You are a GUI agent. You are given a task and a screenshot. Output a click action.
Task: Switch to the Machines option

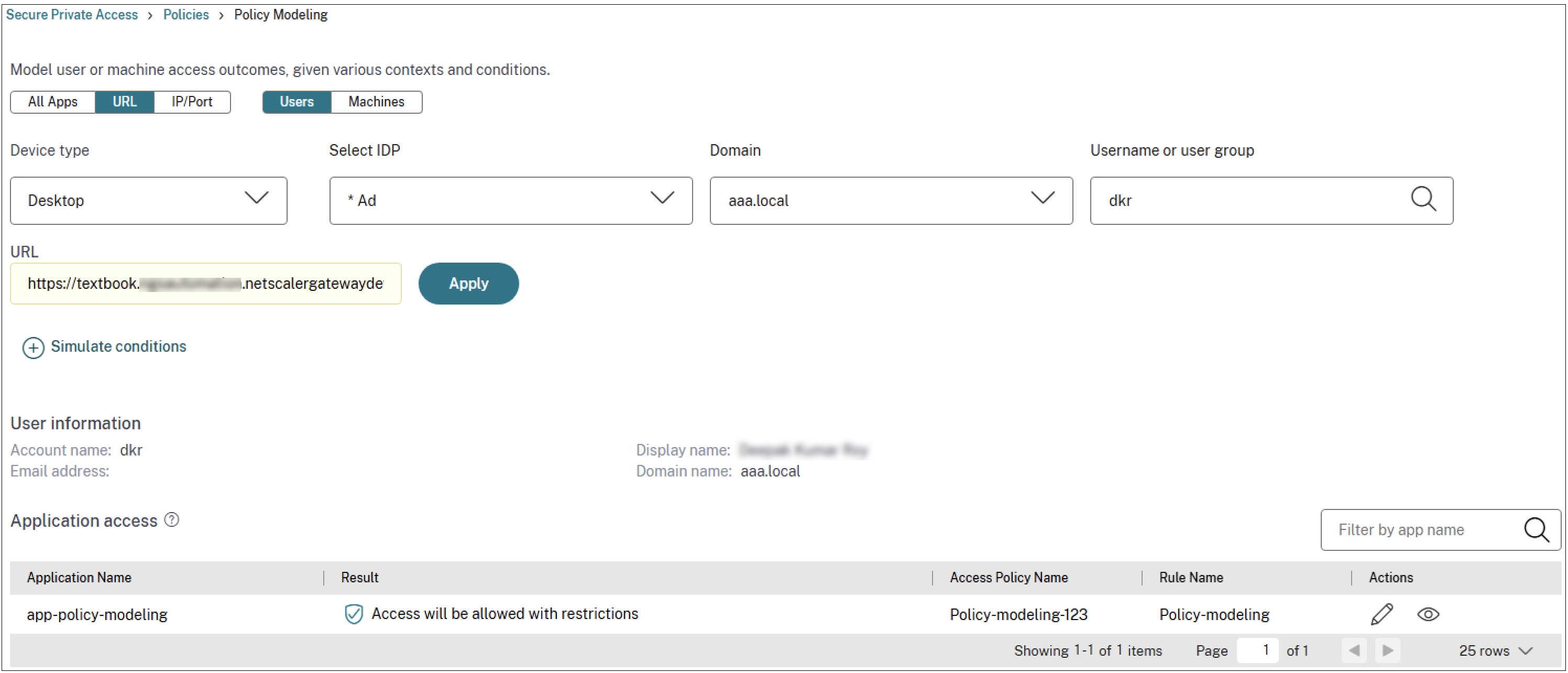376,102
